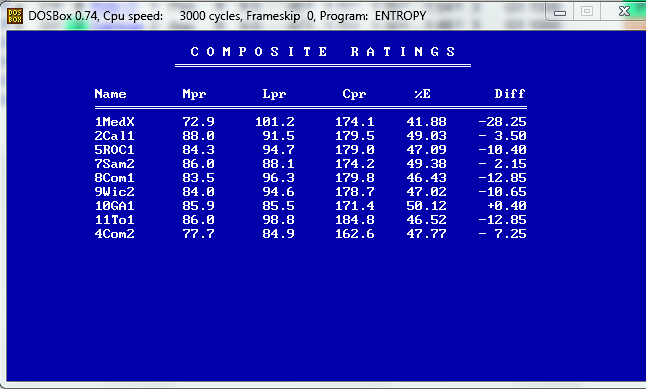The height and width of the screenshot is (389, 646).
Task: Click %E value 49.03
Action: (426, 136)
